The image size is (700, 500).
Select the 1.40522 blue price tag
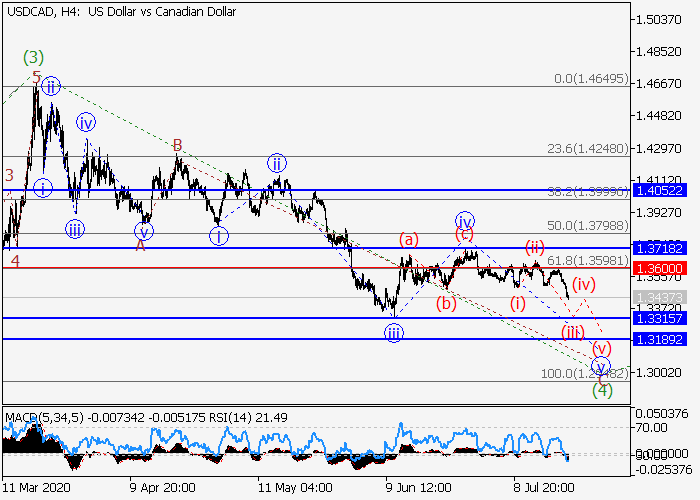[x=659, y=191]
